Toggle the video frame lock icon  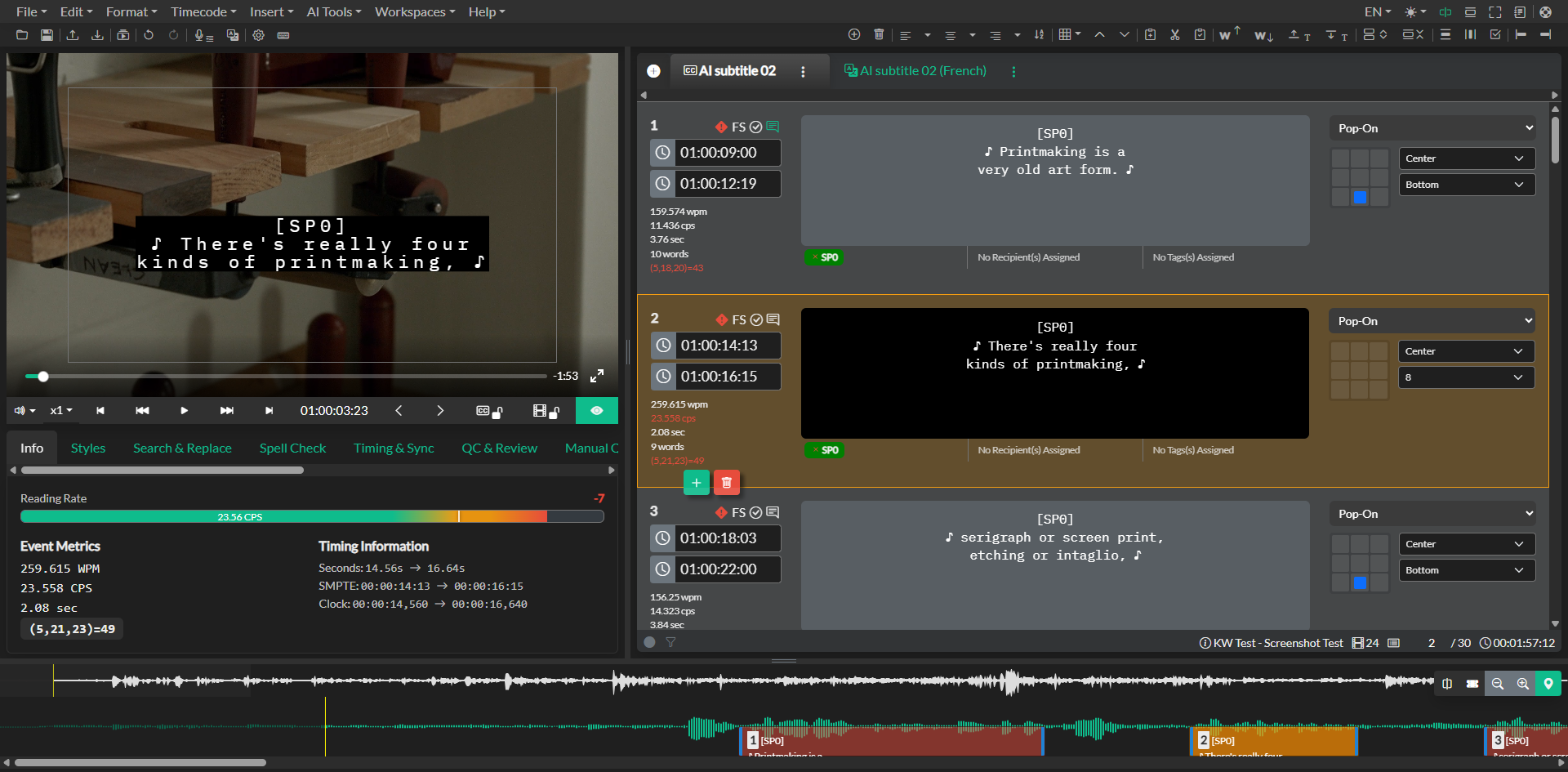tap(546, 411)
